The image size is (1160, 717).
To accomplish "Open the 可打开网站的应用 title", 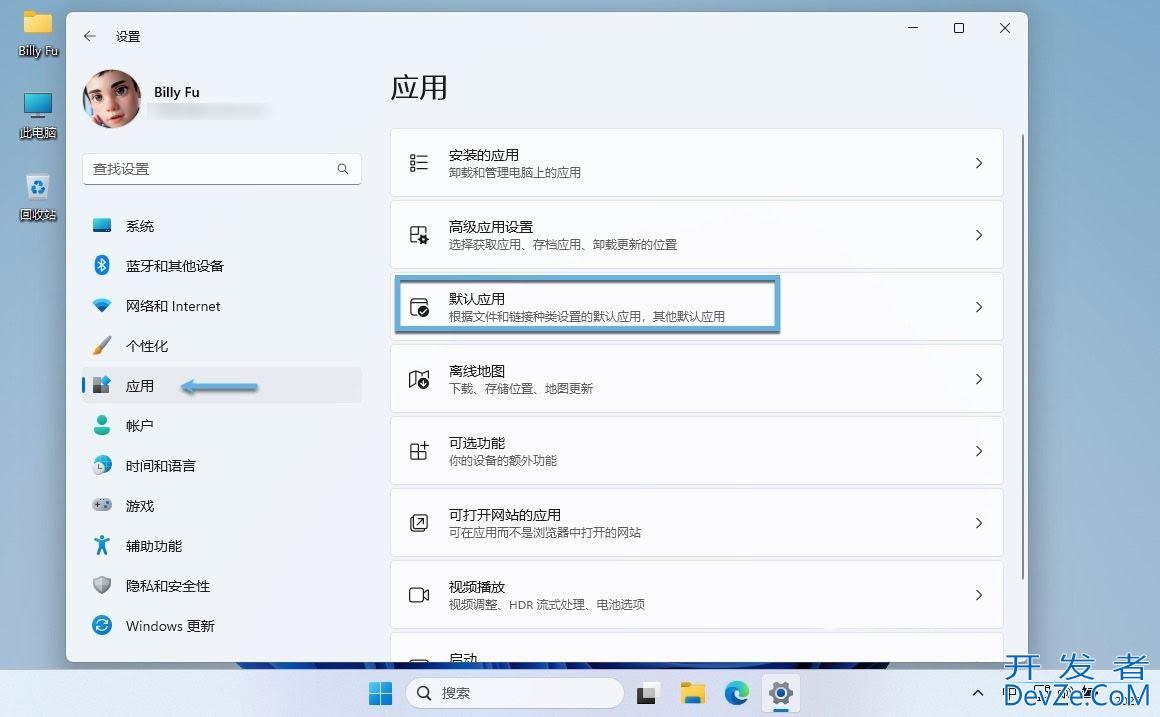I will tap(505, 514).
